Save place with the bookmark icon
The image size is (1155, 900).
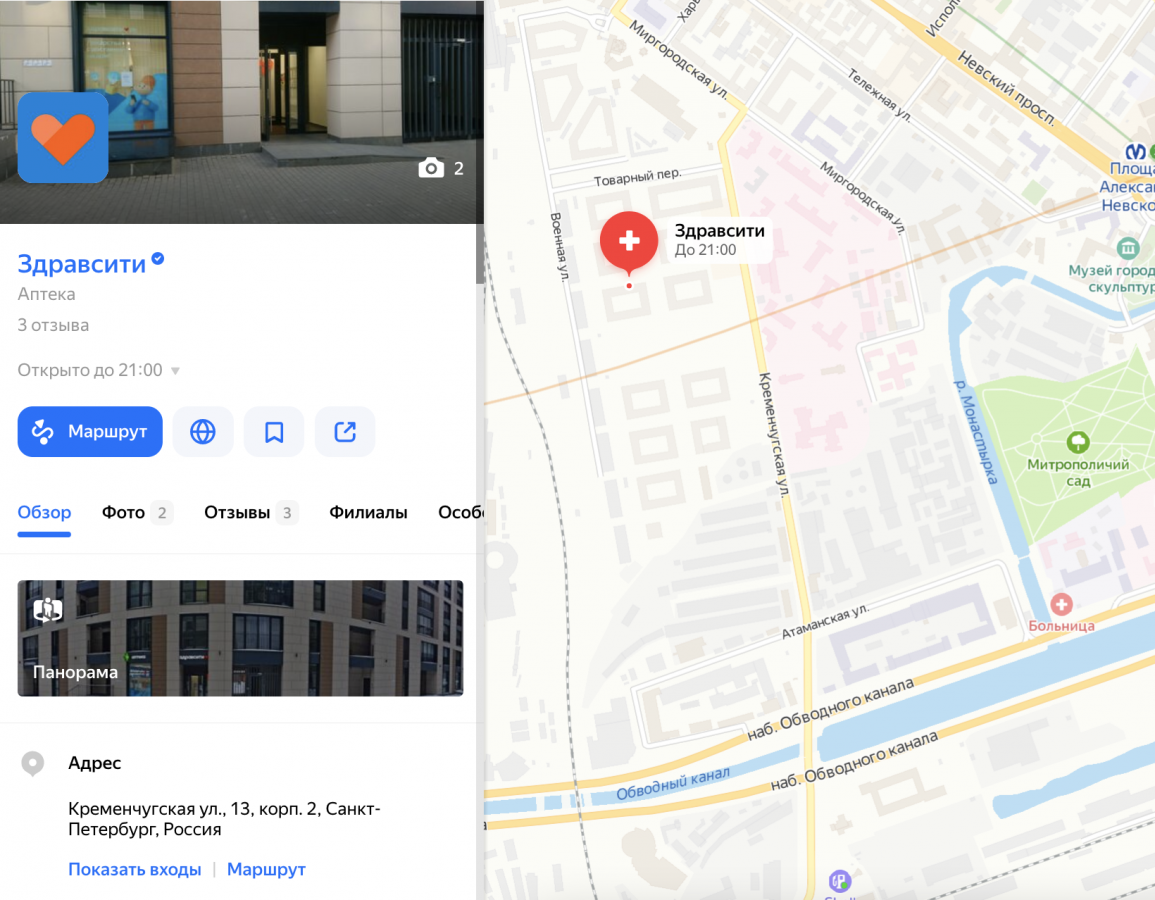[274, 432]
